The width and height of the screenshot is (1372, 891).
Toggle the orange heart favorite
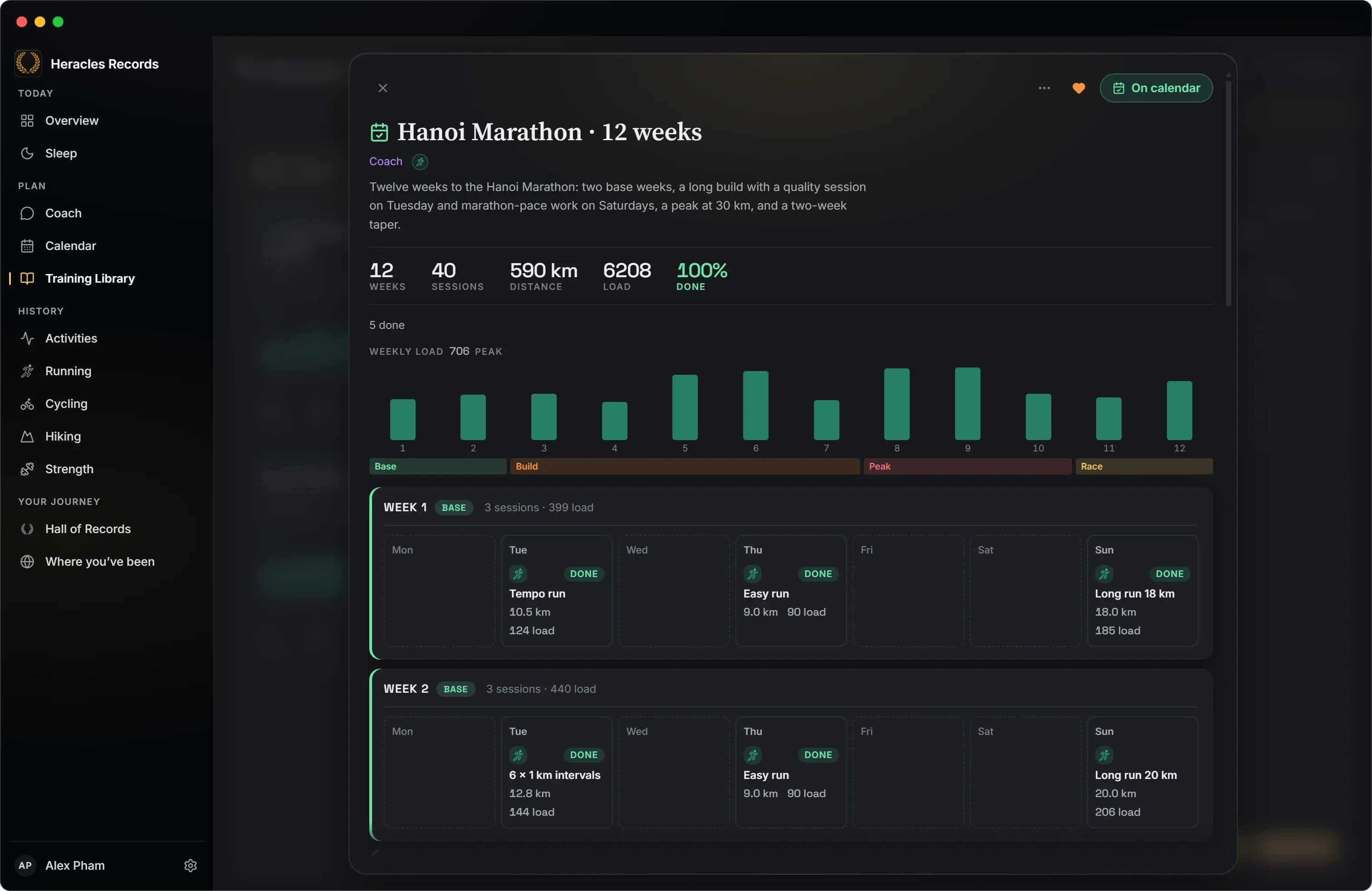(x=1078, y=88)
